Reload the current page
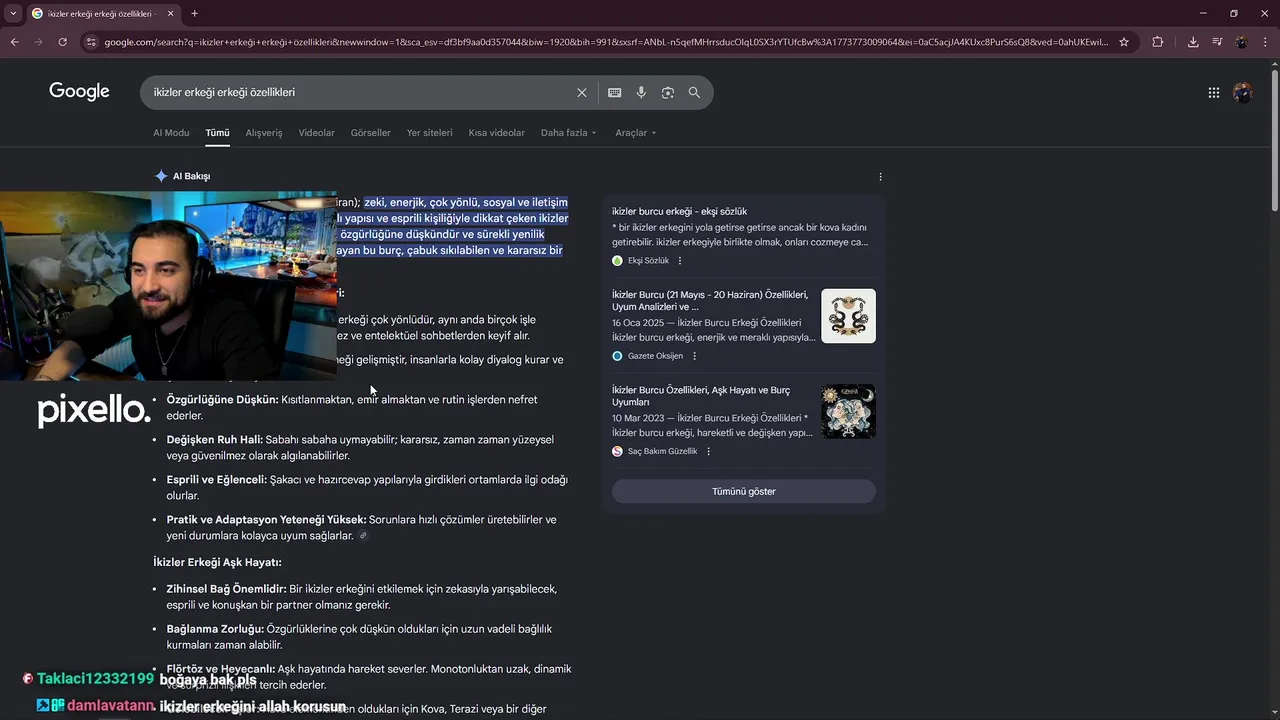 62,42
